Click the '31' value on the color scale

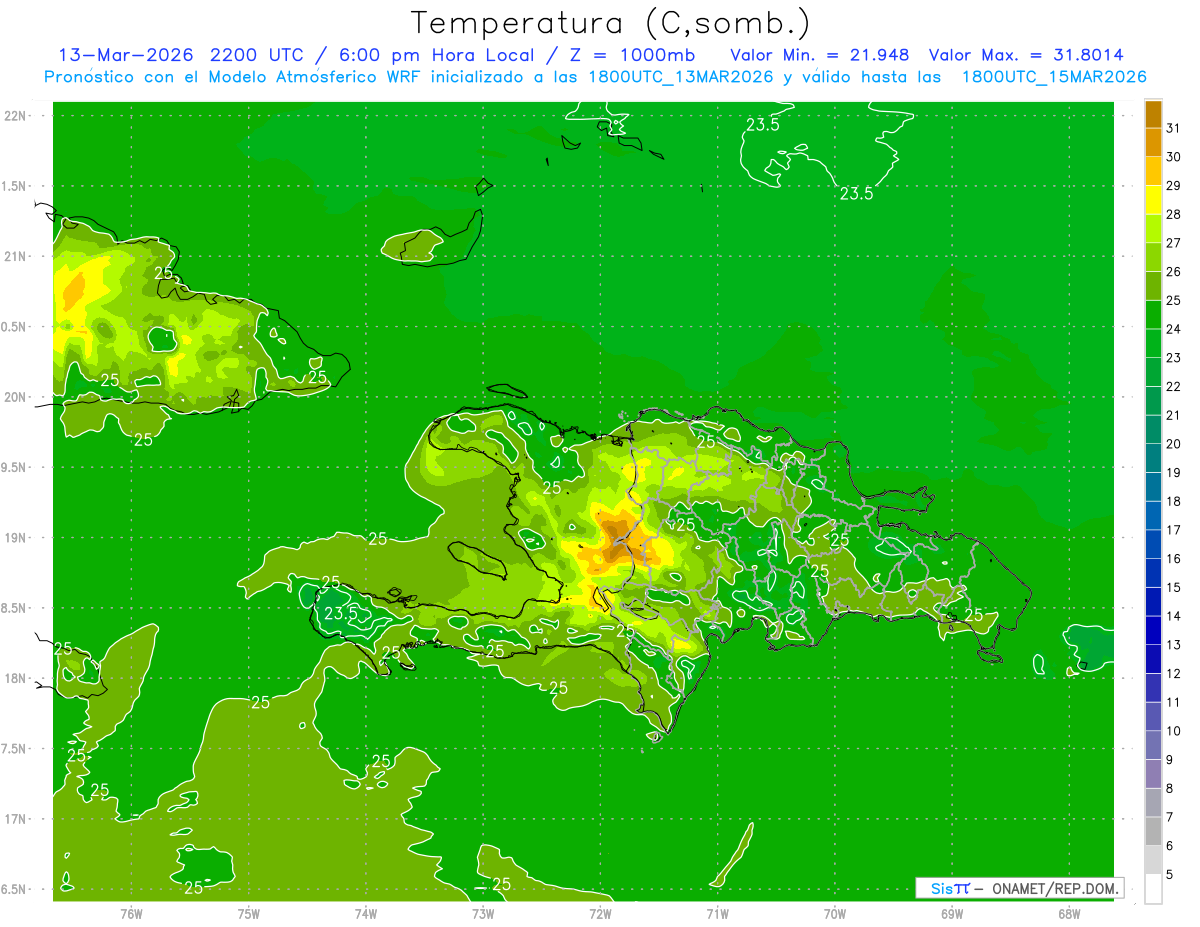pos(1174,128)
